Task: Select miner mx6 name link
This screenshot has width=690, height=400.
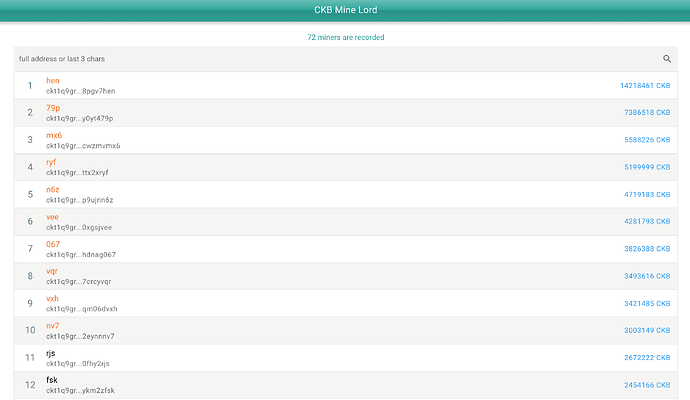Action: click(x=54, y=135)
